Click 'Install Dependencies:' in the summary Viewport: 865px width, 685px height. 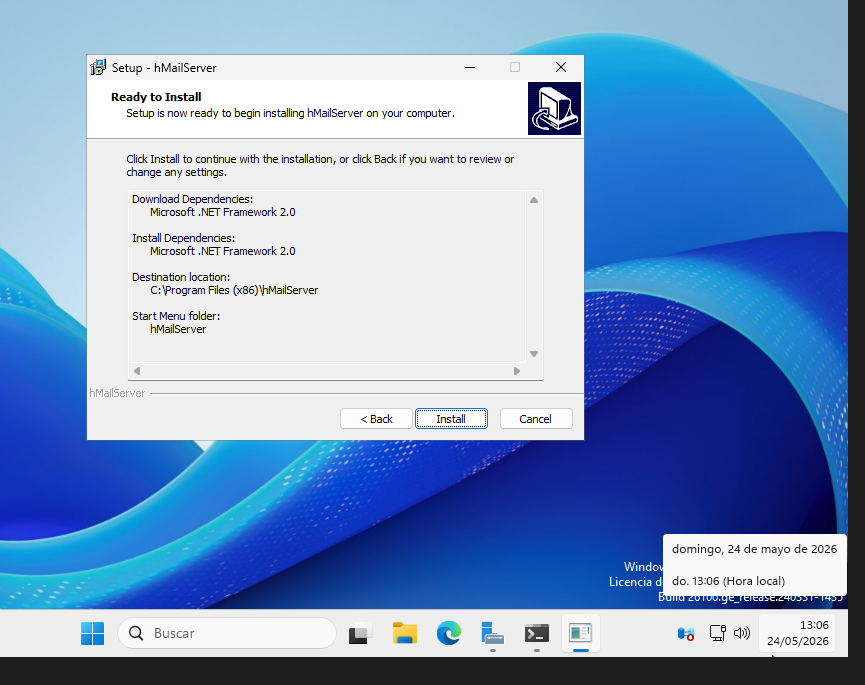(184, 238)
